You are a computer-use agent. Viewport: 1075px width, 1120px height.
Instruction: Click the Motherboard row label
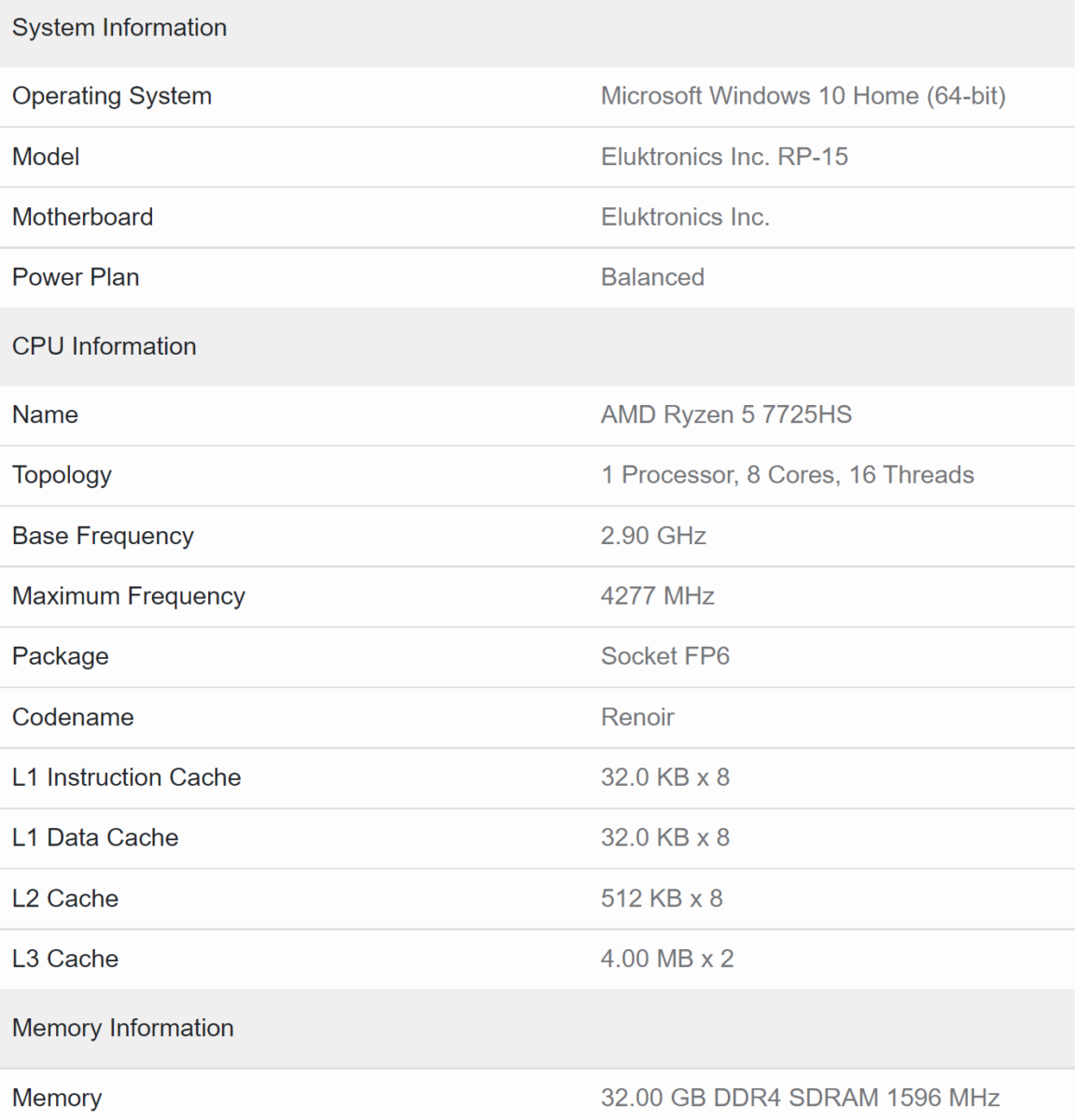tap(82, 217)
